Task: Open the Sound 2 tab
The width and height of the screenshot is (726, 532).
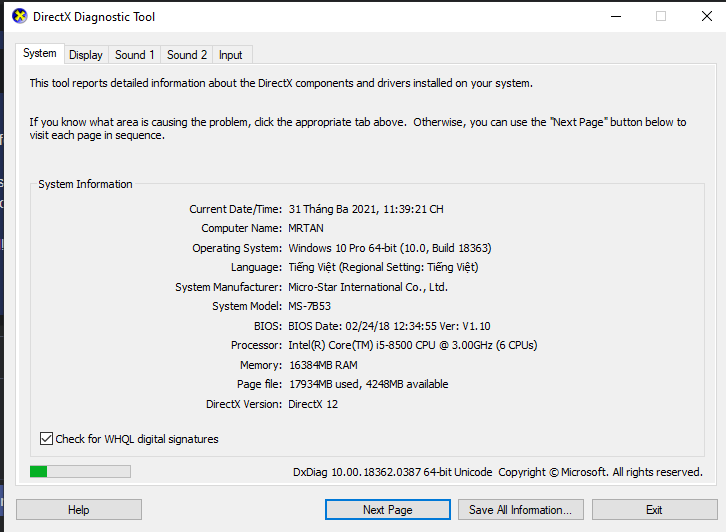Action: coord(187,55)
